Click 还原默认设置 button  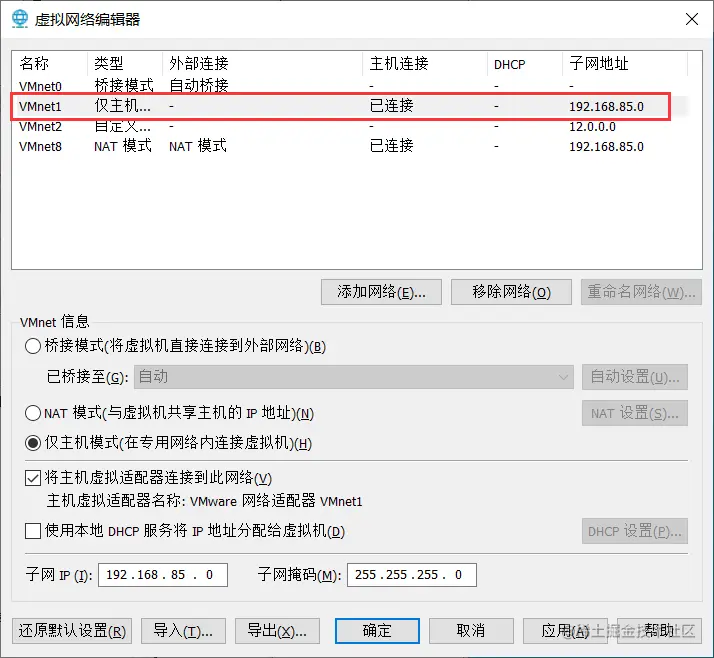(x=72, y=631)
